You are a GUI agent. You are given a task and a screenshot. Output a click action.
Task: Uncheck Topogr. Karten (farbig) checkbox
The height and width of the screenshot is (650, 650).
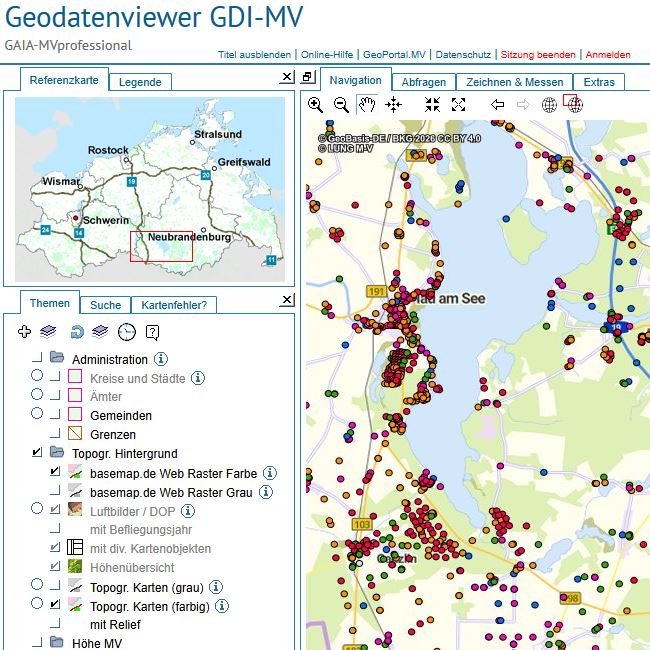(x=55, y=604)
